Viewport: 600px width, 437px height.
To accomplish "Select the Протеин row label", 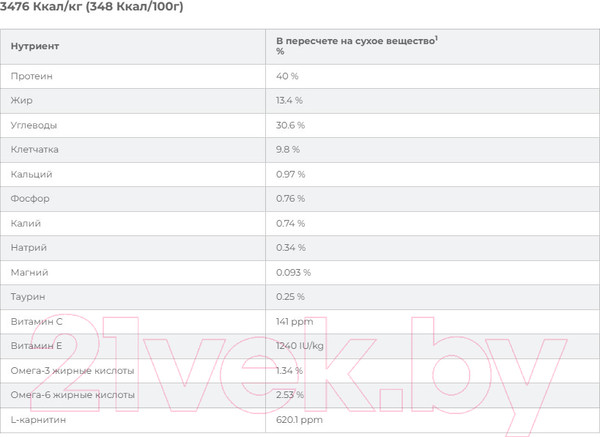I will click(31, 76).
